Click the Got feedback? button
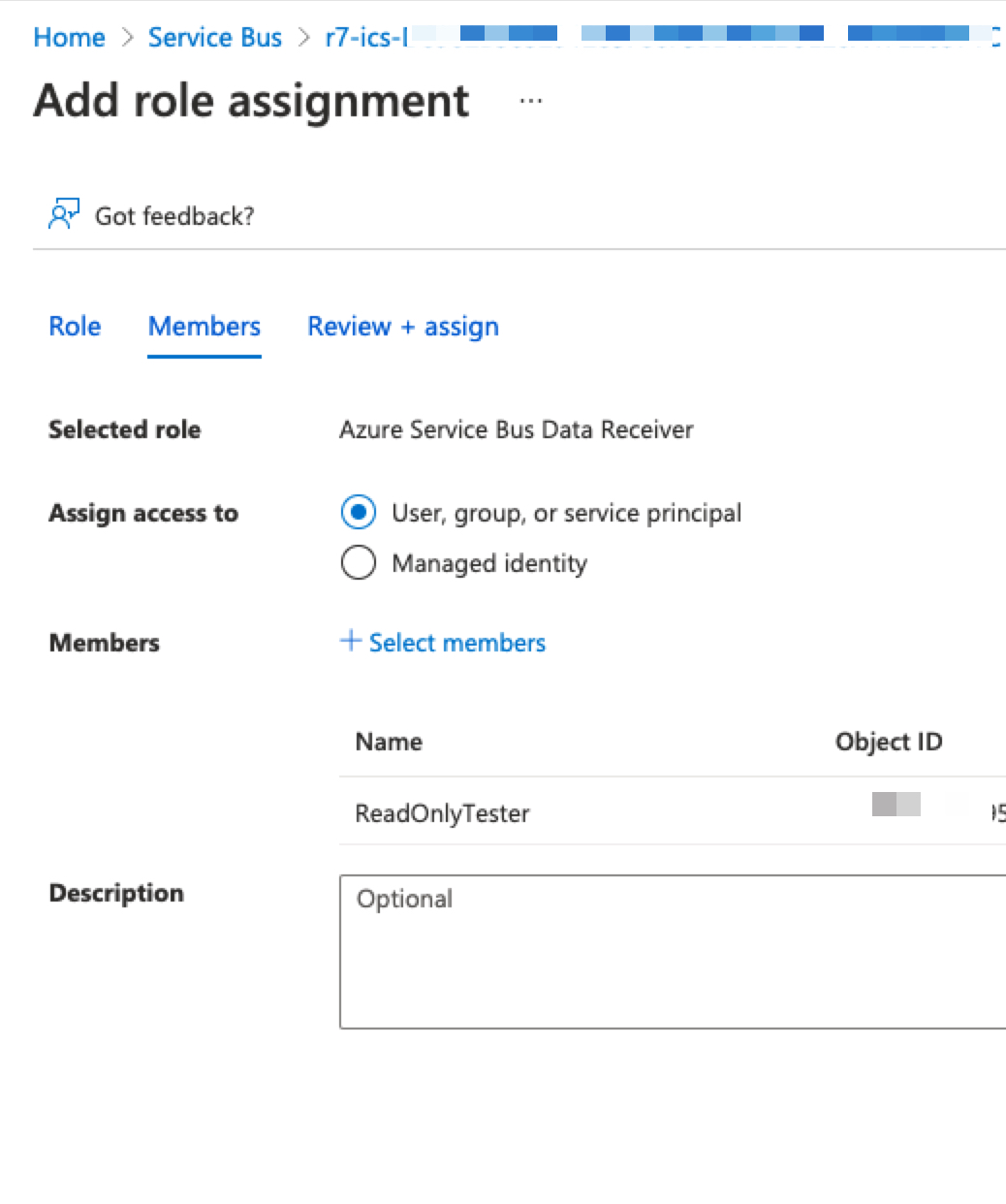 (174, 215)
